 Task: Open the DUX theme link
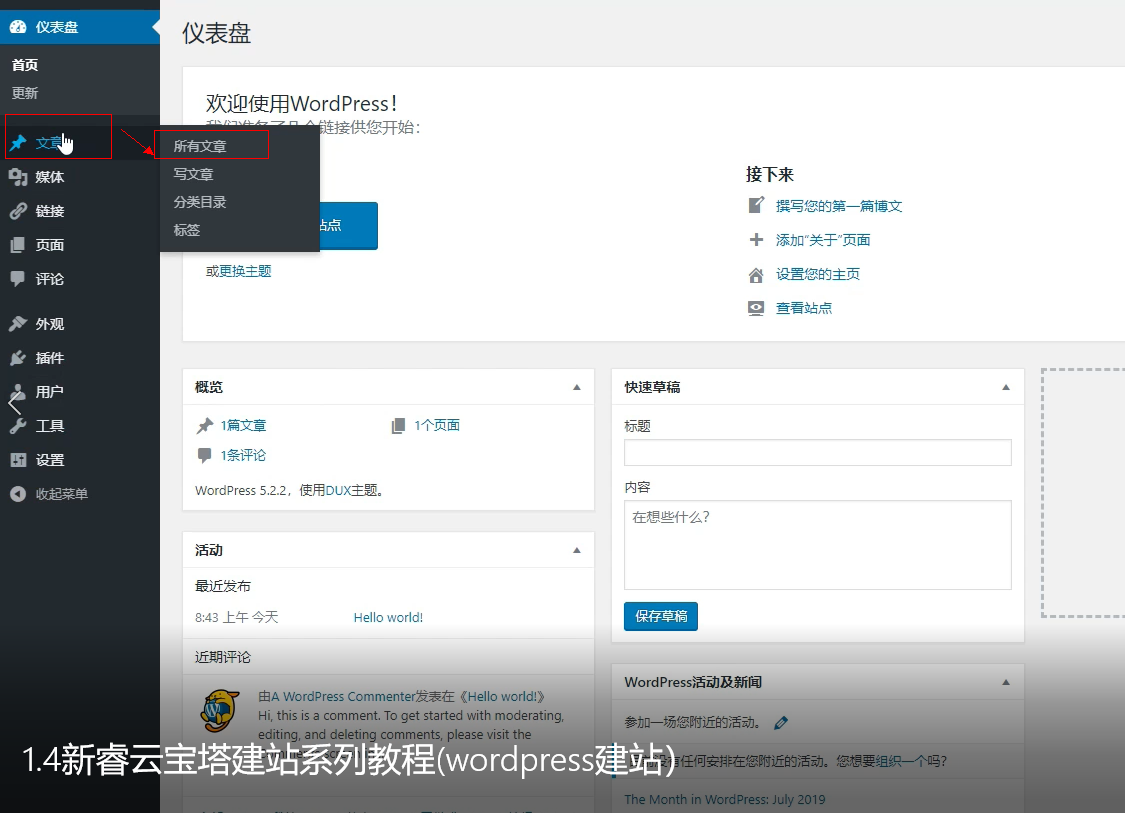pos(338,490)
